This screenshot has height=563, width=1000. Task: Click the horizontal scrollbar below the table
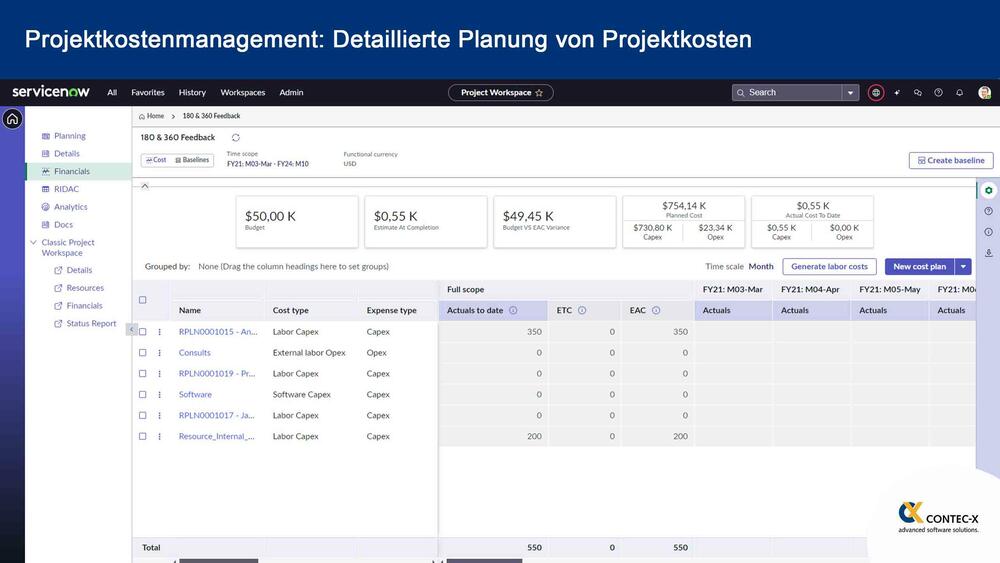[218, 560]
